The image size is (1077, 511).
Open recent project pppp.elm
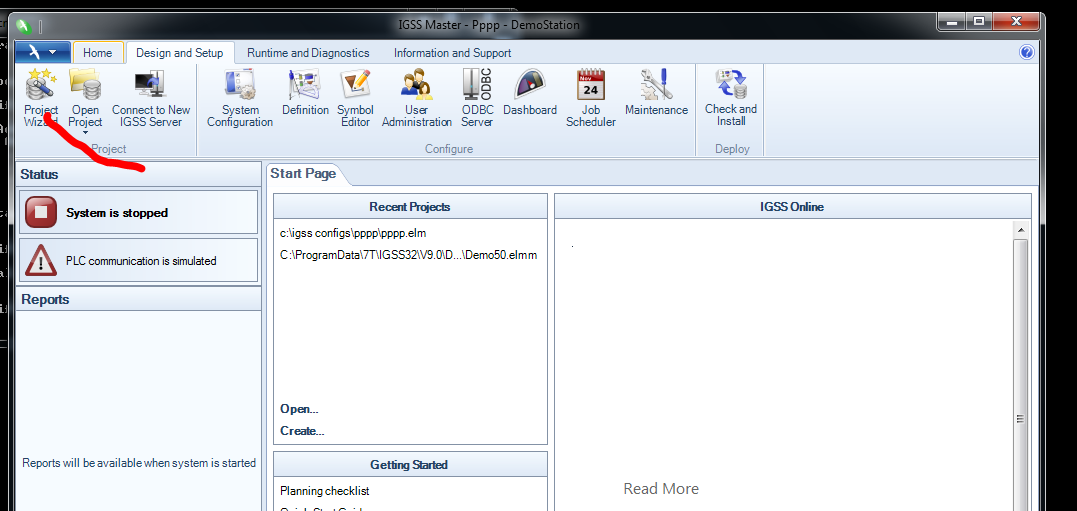[x=353, y=233]
